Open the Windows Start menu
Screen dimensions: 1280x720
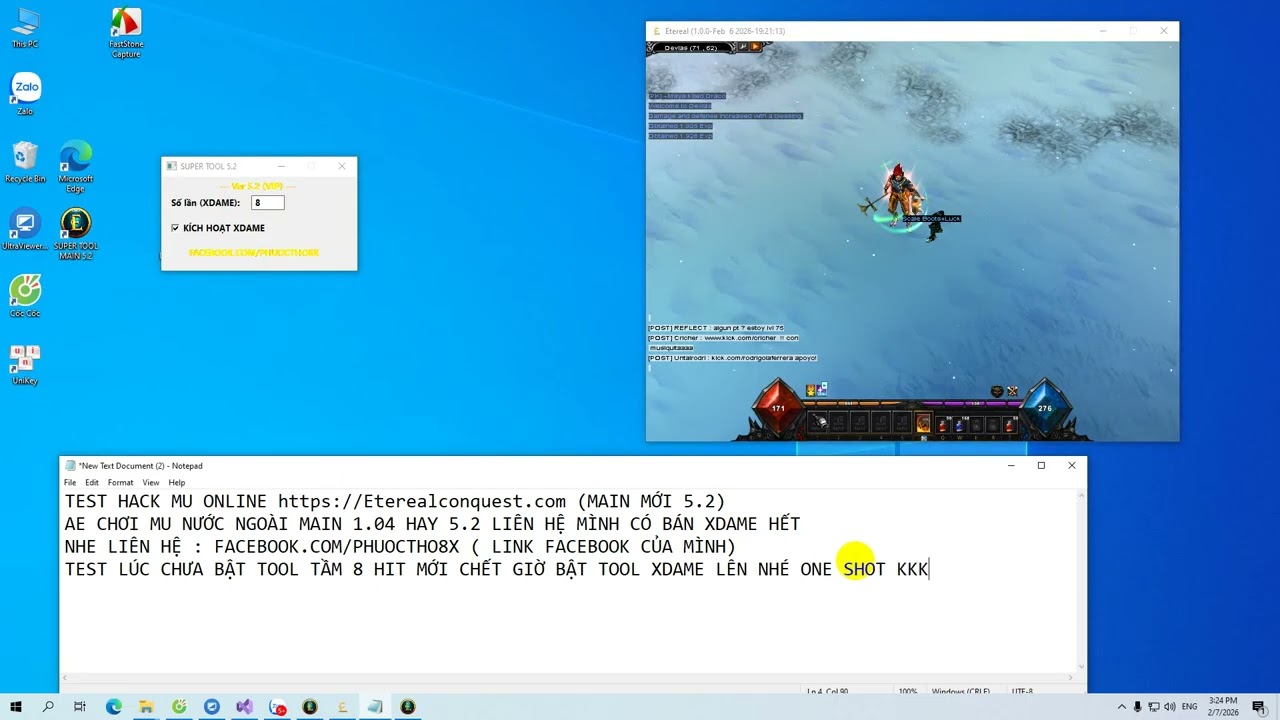(16, 707)
